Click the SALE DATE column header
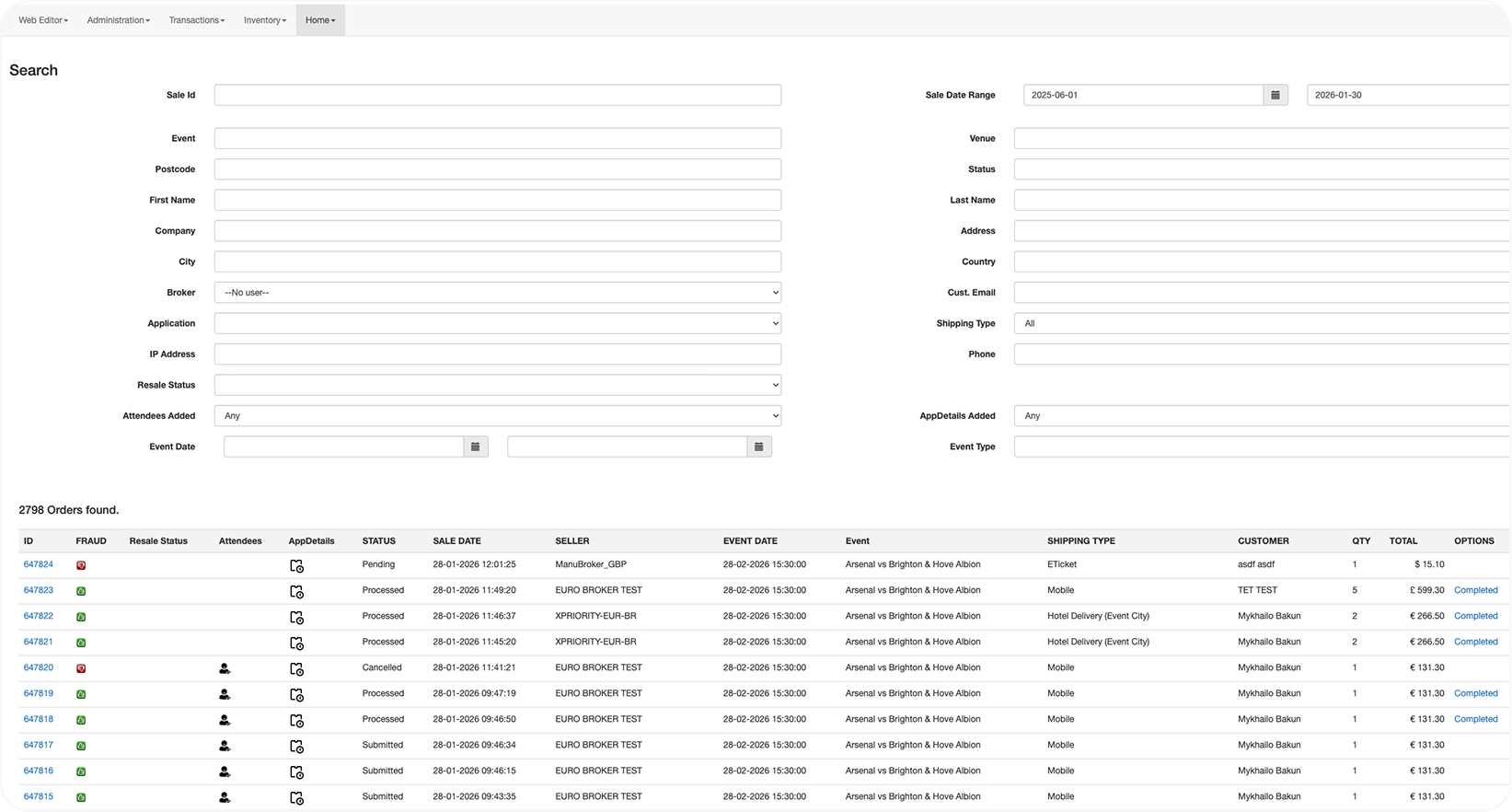This screenshot has height=812, width=1512. click(x=457, y=541)
